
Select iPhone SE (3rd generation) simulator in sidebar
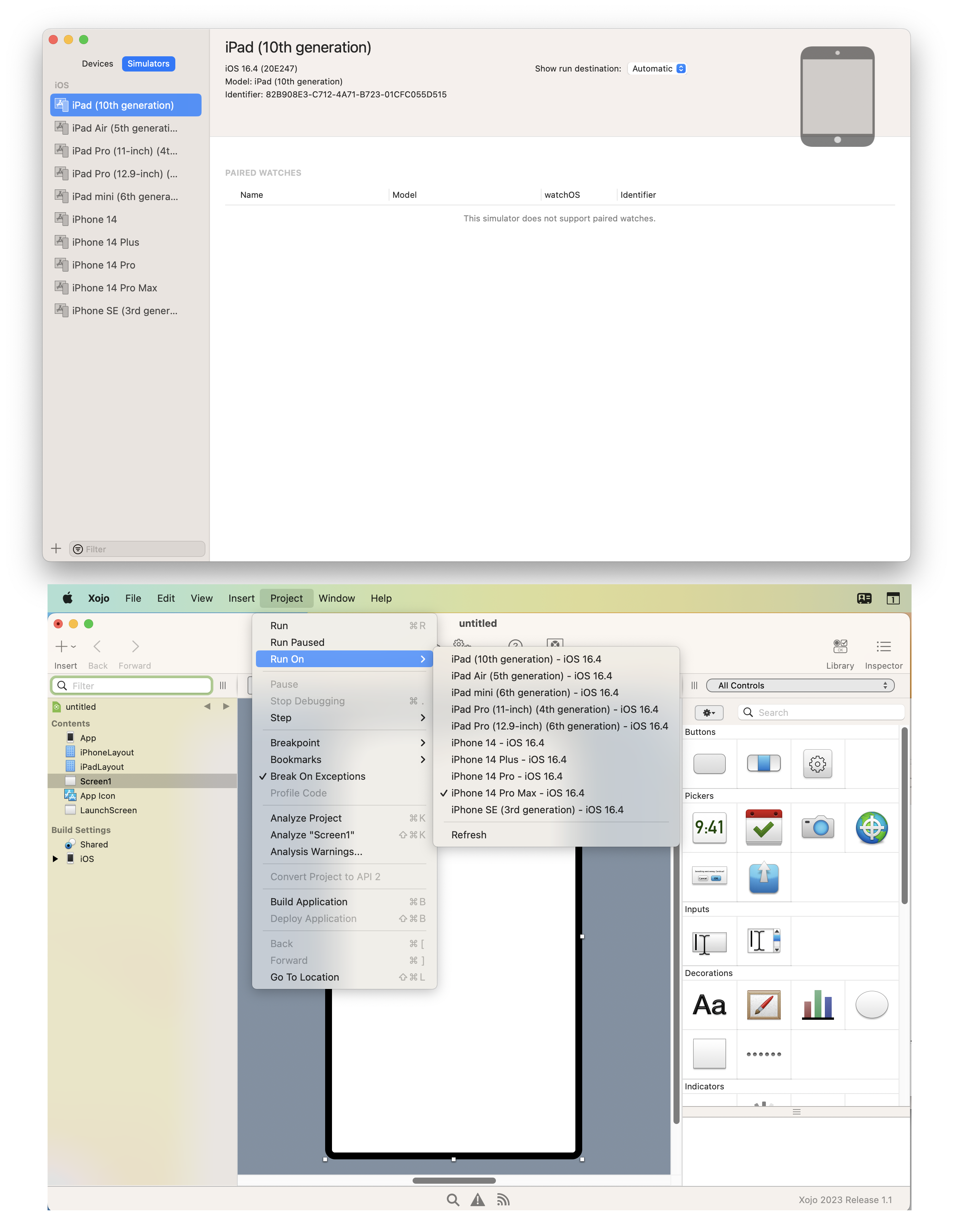tap(126, 311)
